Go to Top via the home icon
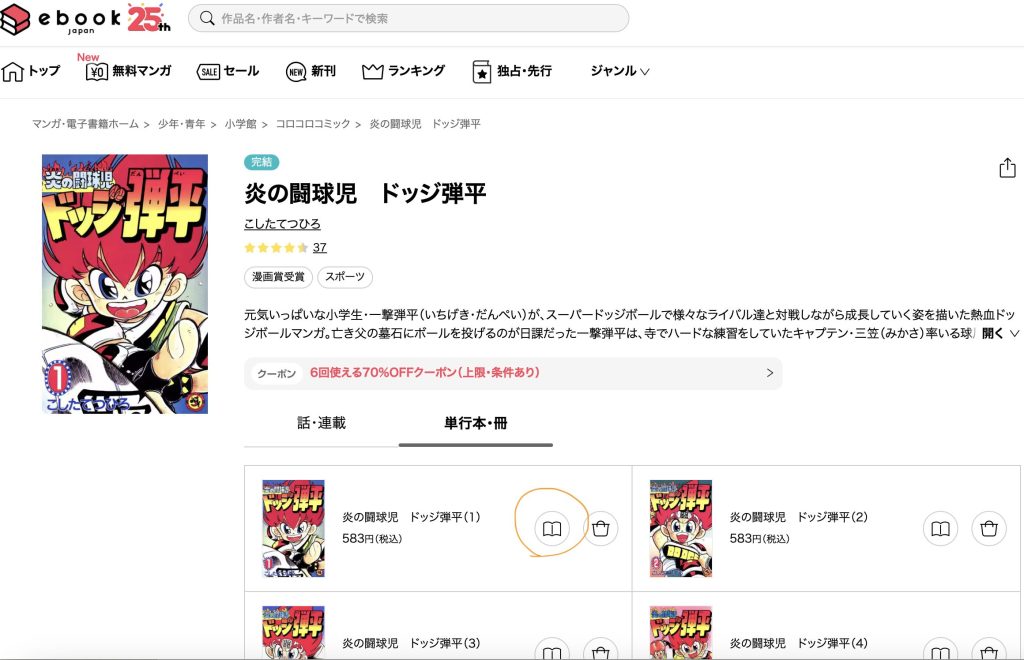This screenshot has width=1024, height=660. click(14, 72)
